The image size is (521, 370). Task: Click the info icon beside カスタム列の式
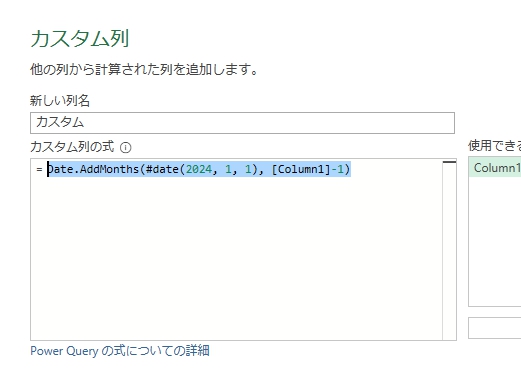click(126, 147)
